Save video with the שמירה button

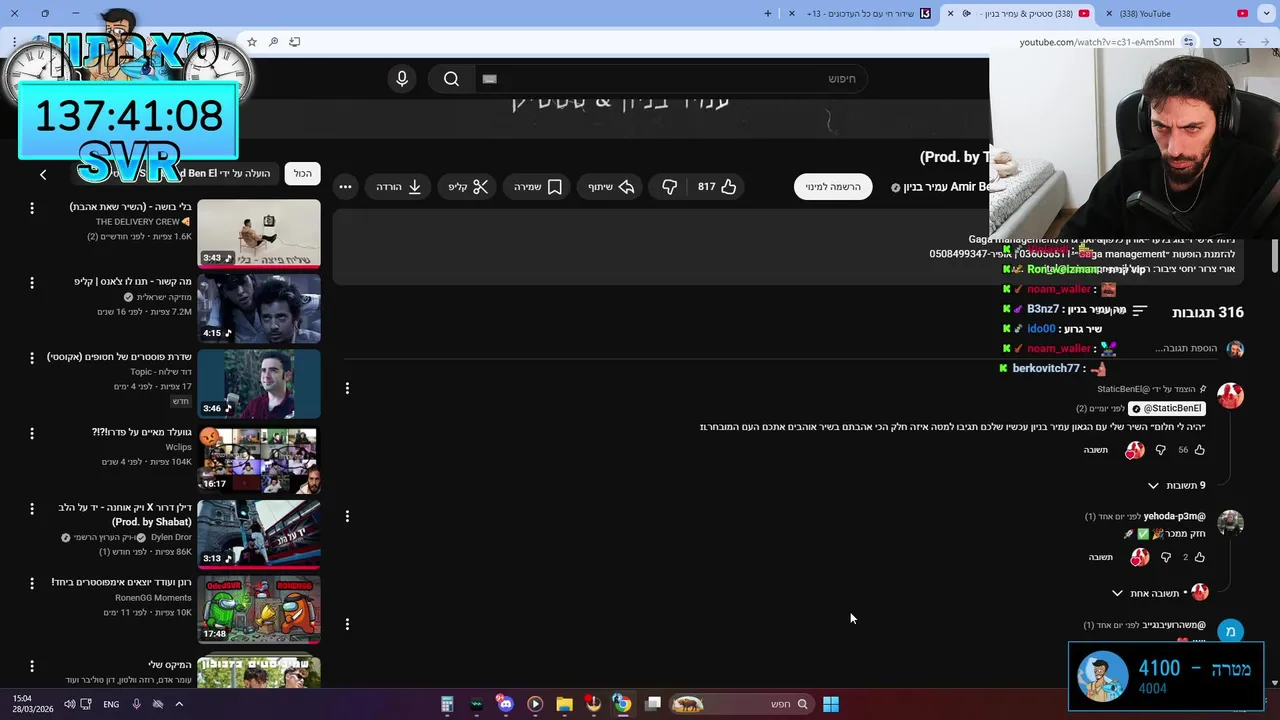coord(538,187)
